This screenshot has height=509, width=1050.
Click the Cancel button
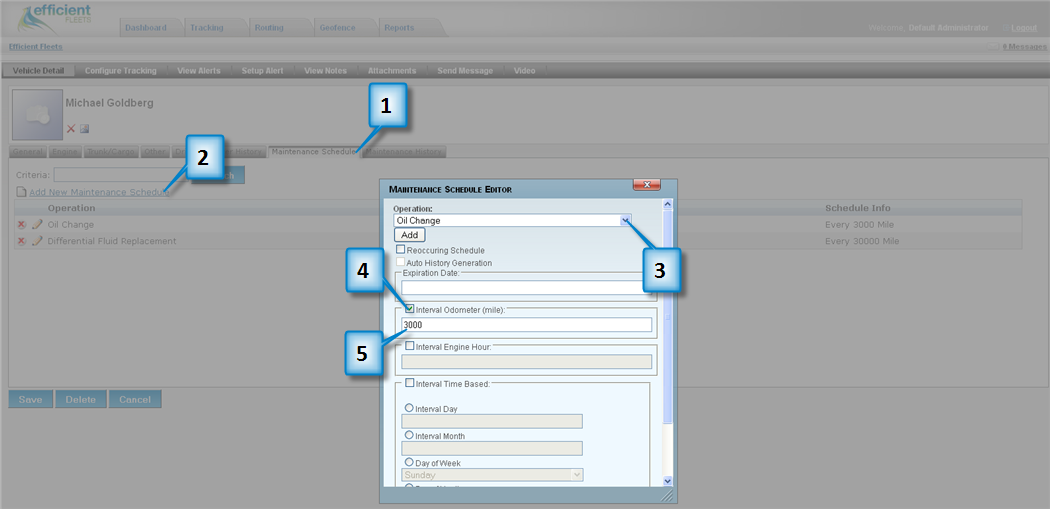pyautogui.click(x=135, y=399)
